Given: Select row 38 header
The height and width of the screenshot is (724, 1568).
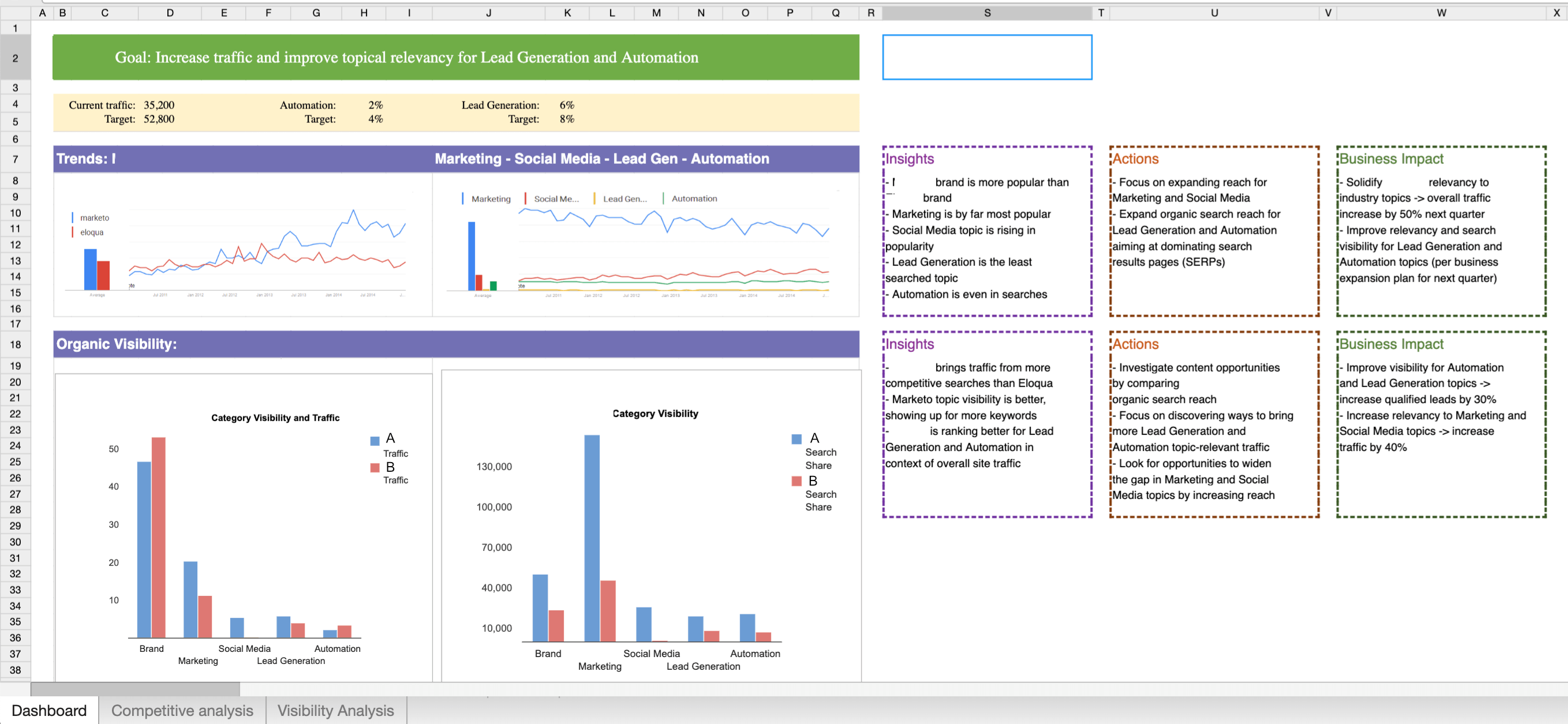Looking at the screenshot, I should [x=15, y=670].
